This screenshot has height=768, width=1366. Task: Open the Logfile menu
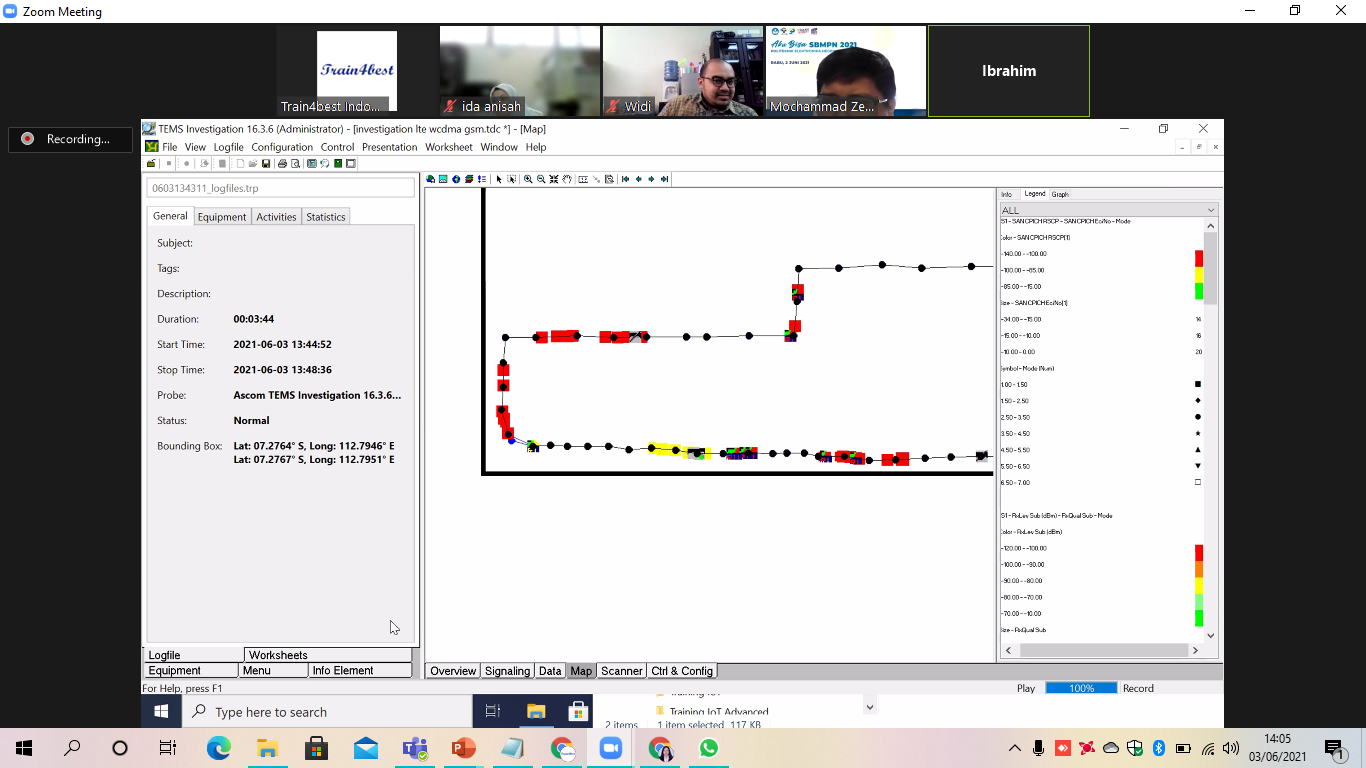pyautogui.click(x=228, y=147)
